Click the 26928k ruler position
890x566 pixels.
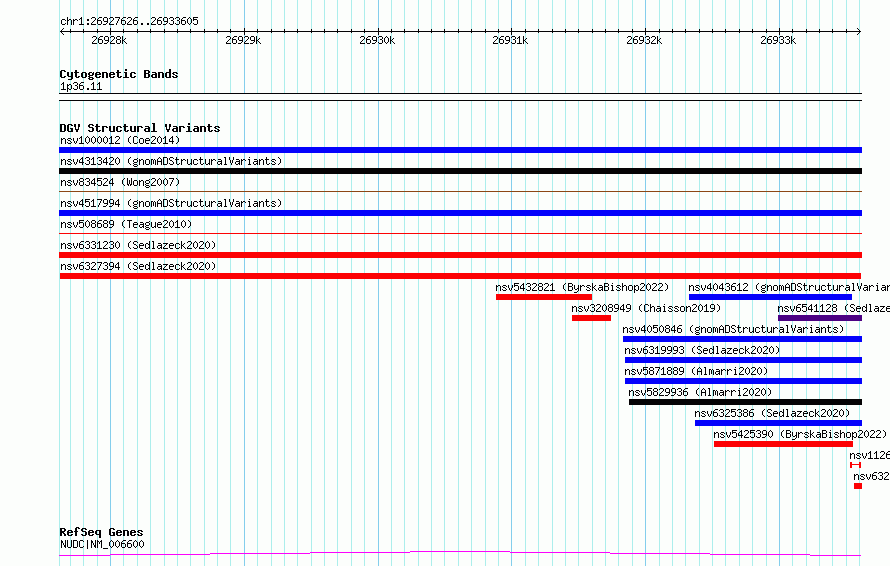109,40
